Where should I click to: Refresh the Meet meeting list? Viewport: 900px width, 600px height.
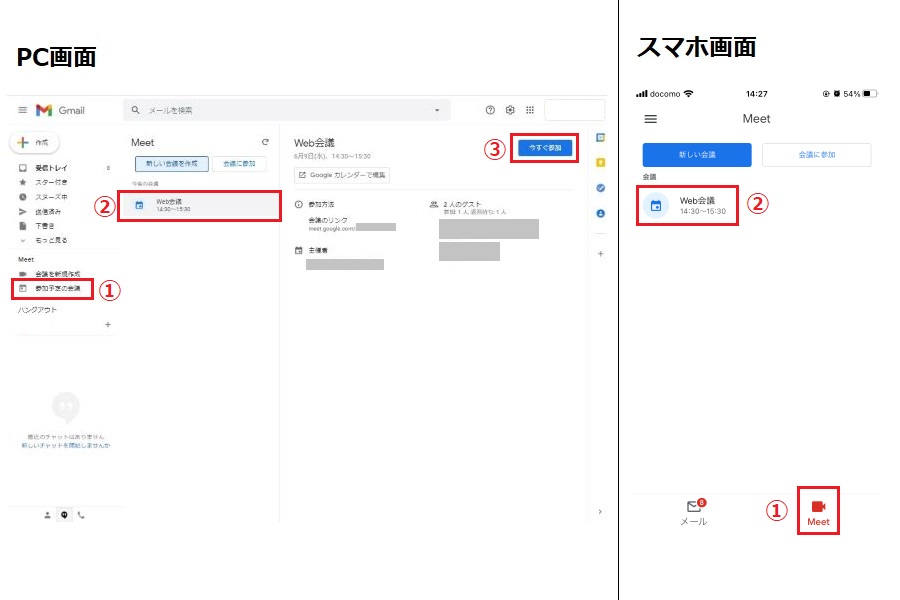click(x=265, y=143)
